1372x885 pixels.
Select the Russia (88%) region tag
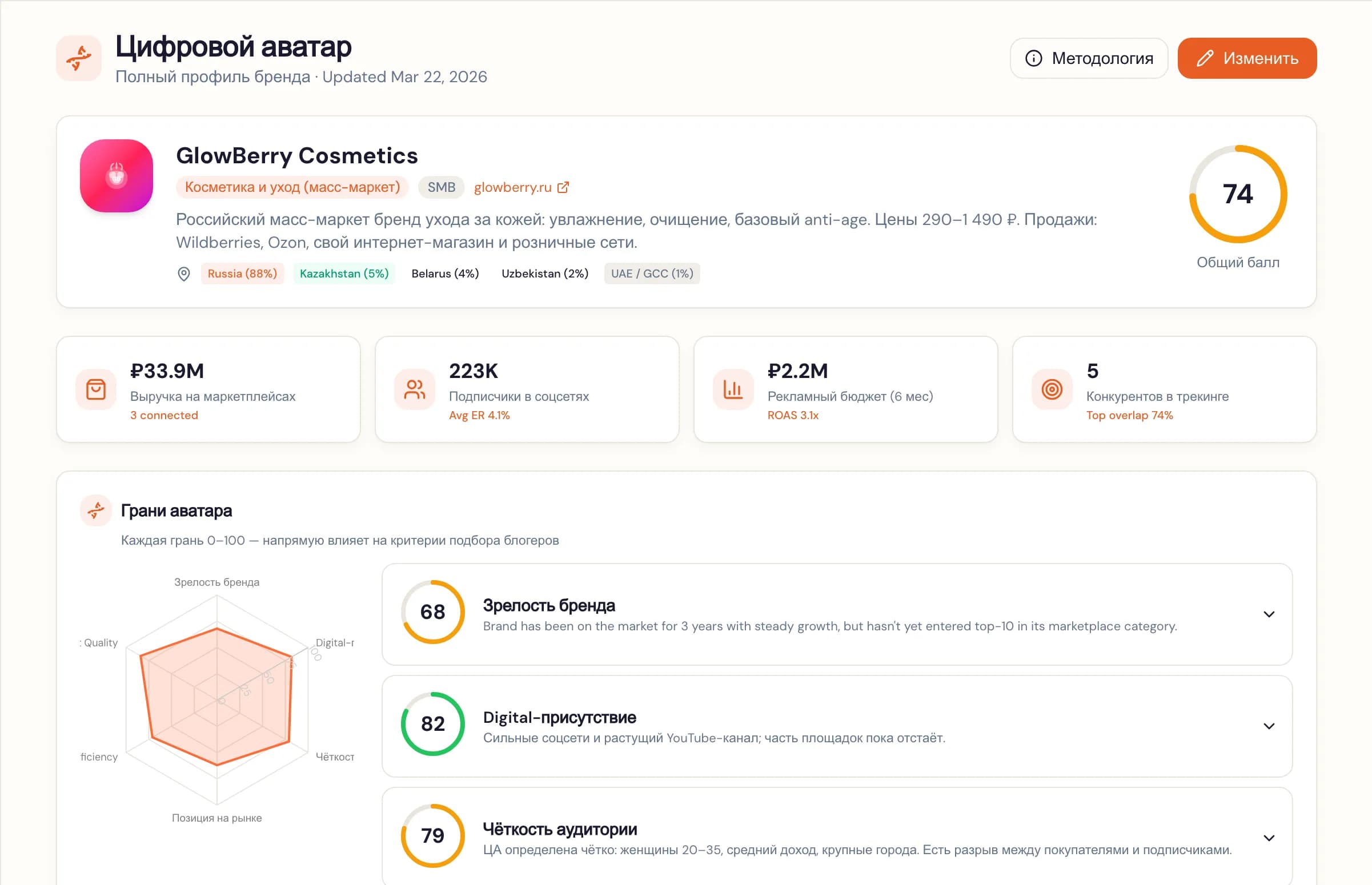[242, 273]
